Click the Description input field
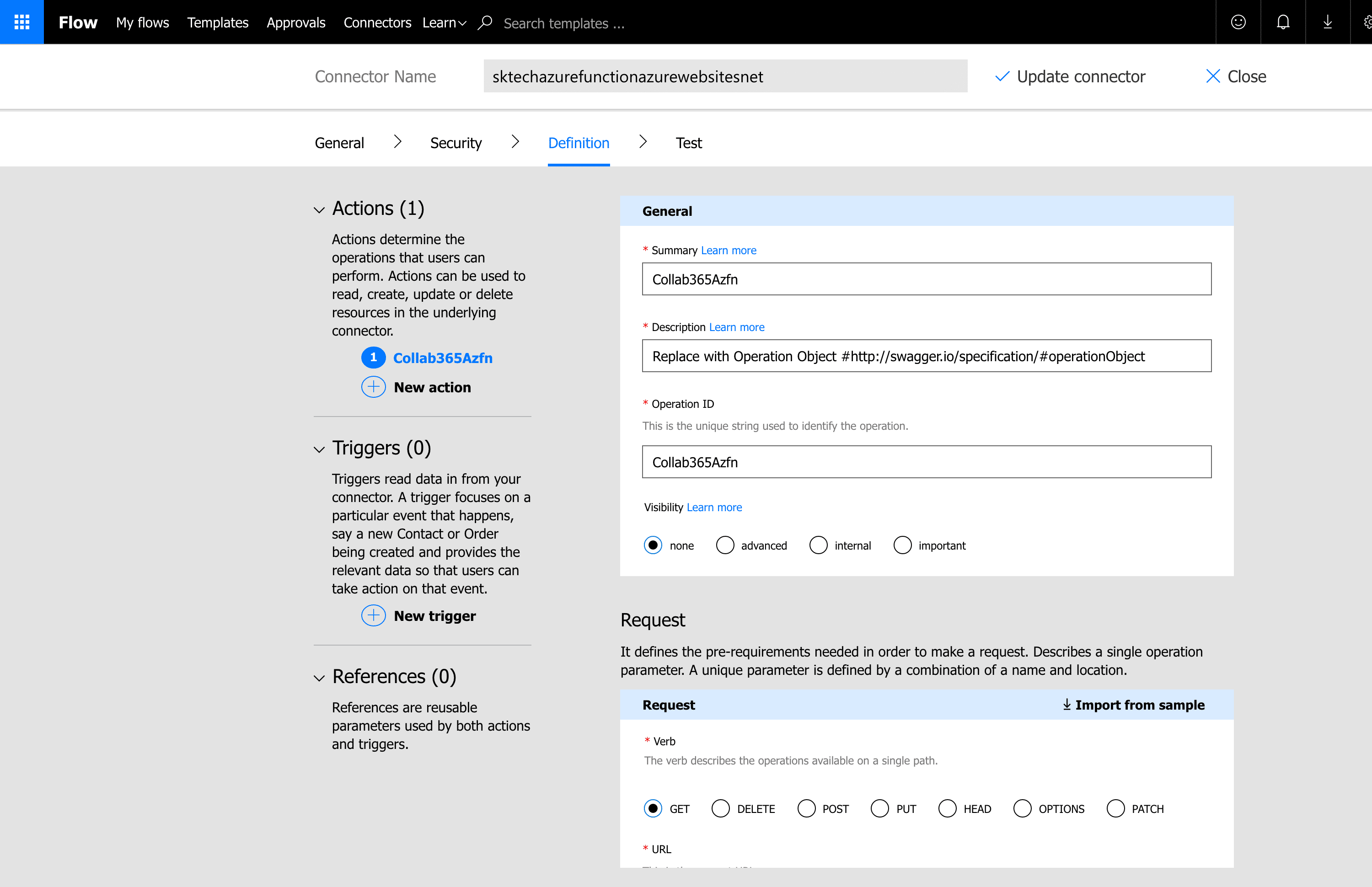 (926, 355)
